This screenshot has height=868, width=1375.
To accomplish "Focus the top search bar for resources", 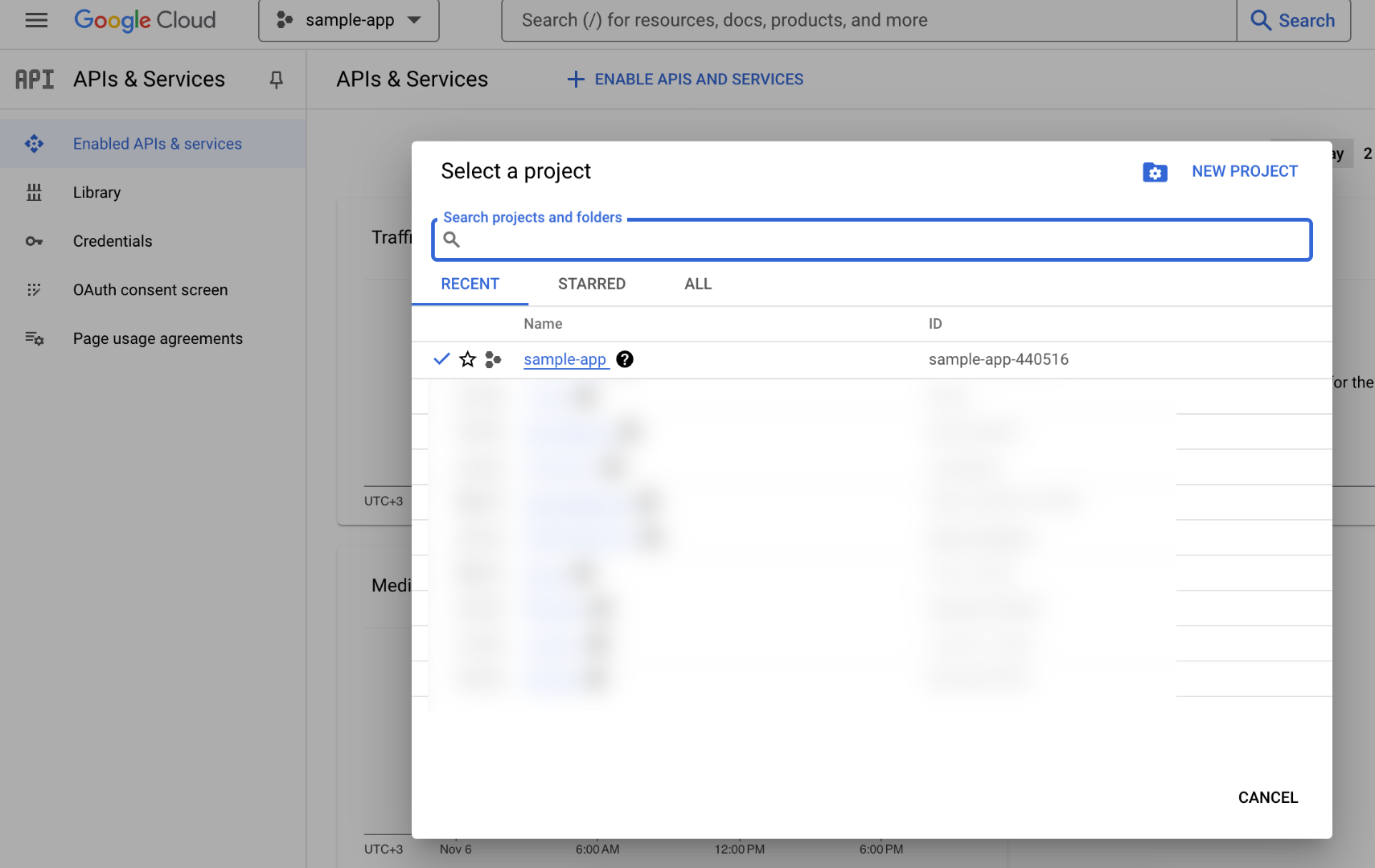I will tap(868, 20).
